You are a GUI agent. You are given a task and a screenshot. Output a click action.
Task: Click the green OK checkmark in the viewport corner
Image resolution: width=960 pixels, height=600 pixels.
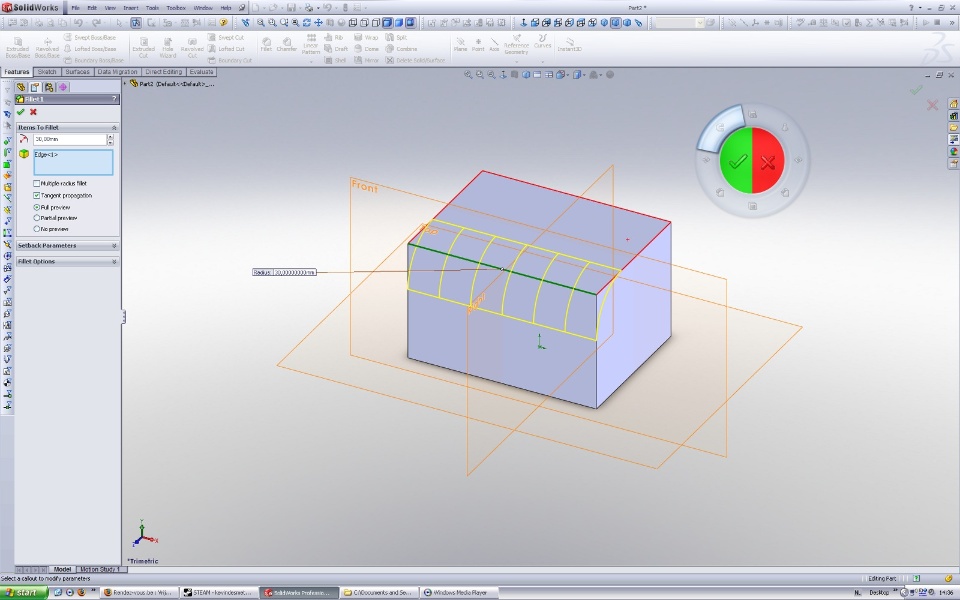click(916, 91)
